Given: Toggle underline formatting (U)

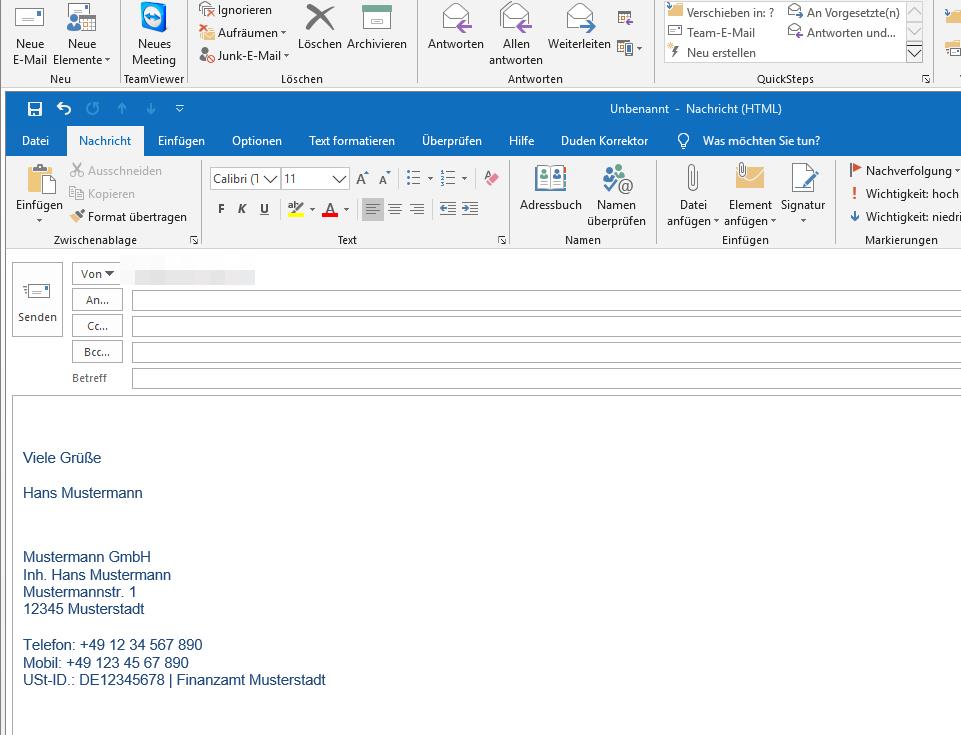Looking at the screenshot, I should coord(264,209).
